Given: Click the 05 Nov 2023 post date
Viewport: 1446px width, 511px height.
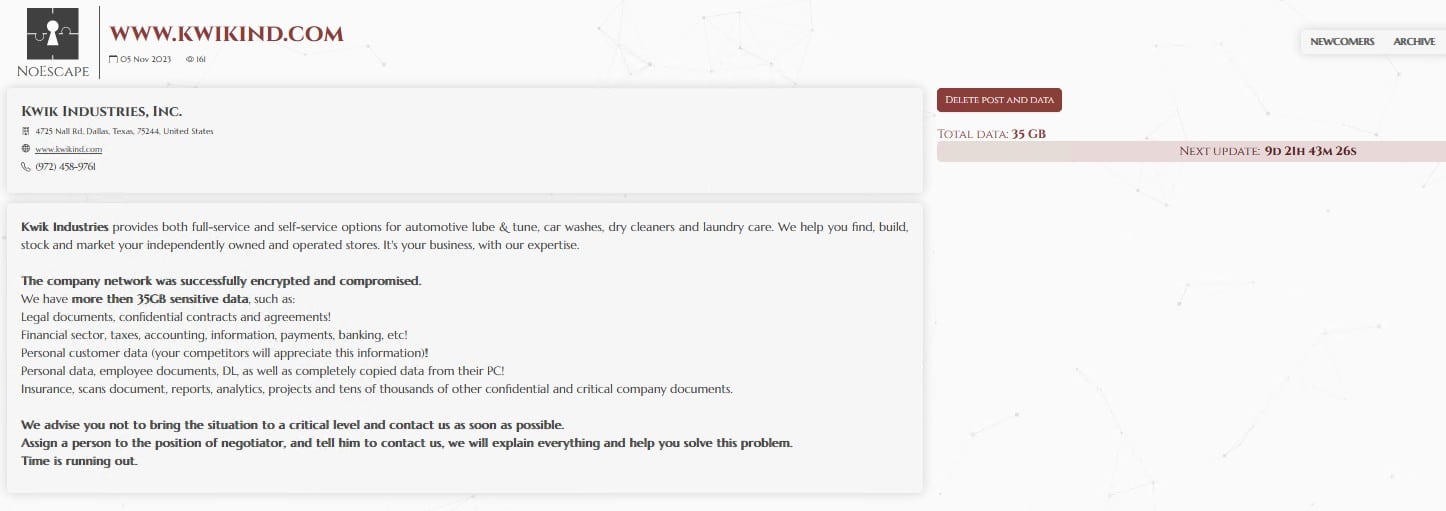Looking at the screenshot, I should 145,59.
